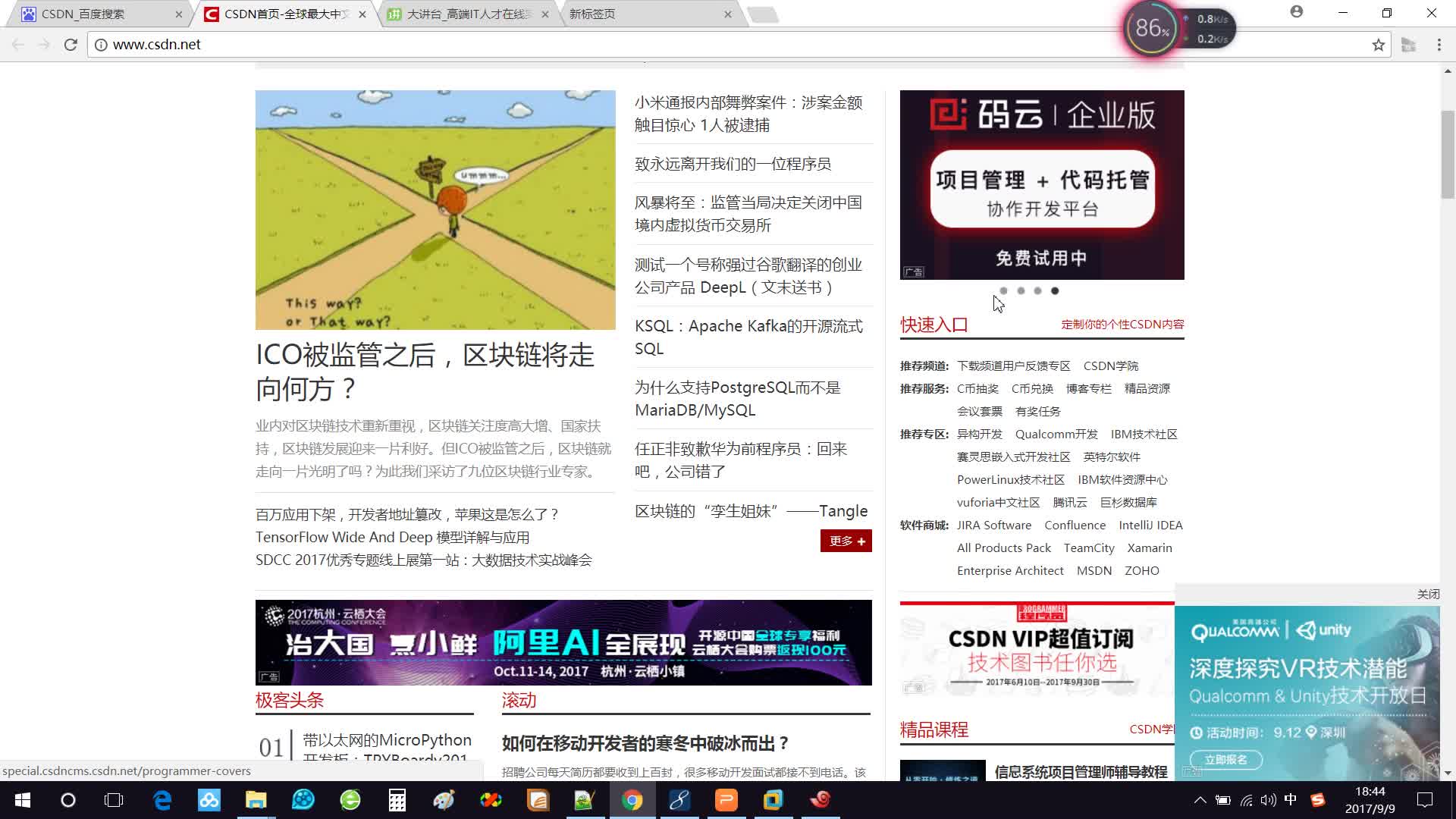The width and height of the screenshot is (1456, 819).
Task: Open the orange P app on taskbar
Action: 726,800
